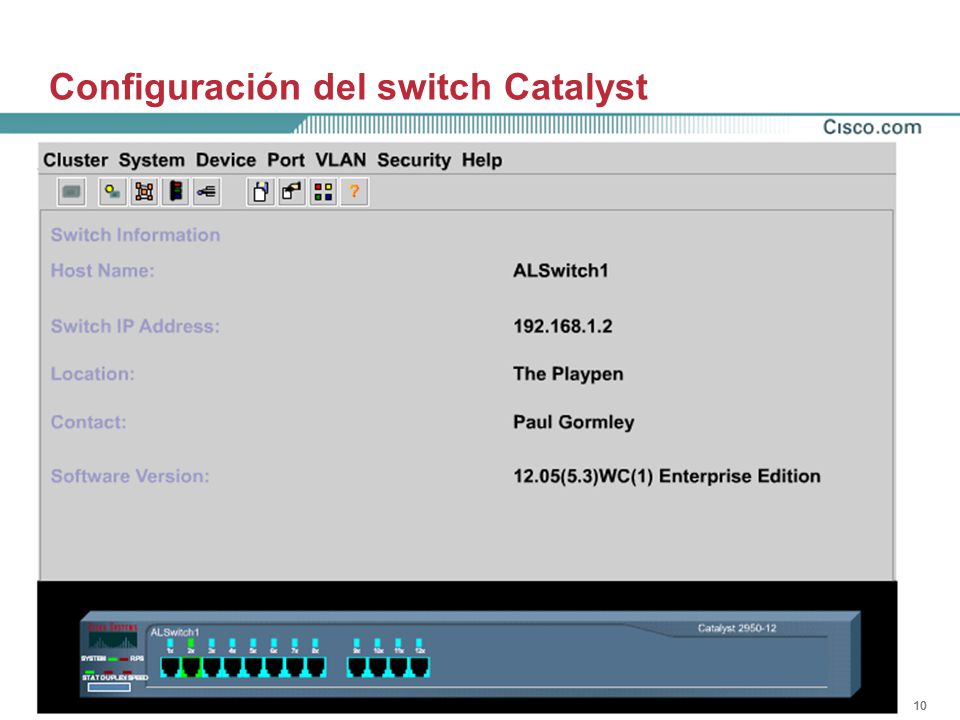Screen dimensions: 960x720
Task: Click the software version 12.05(5.3)WC(1) Enterprise Edition
Action: tap(667, 476)
